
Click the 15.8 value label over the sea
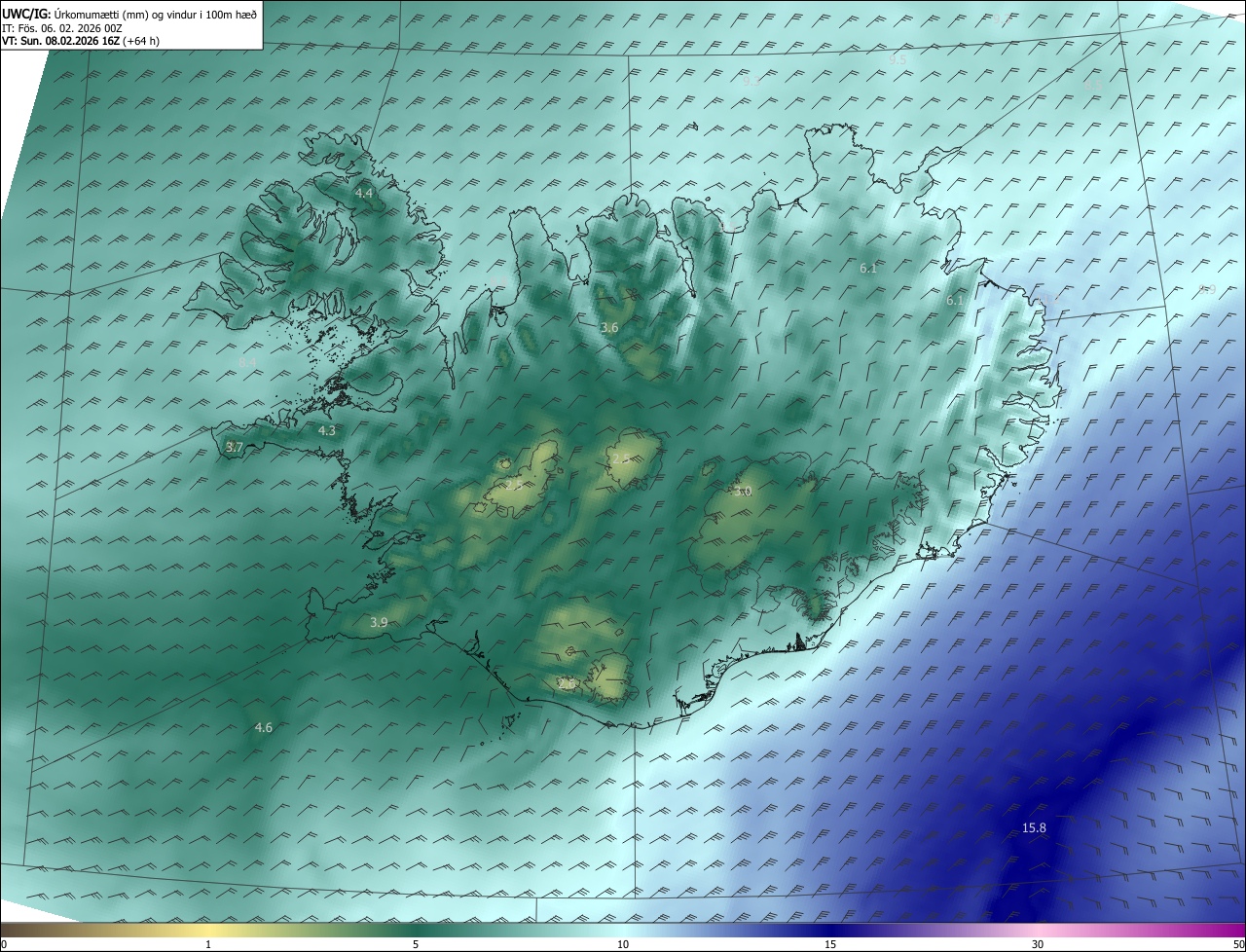click(1034, 827)
